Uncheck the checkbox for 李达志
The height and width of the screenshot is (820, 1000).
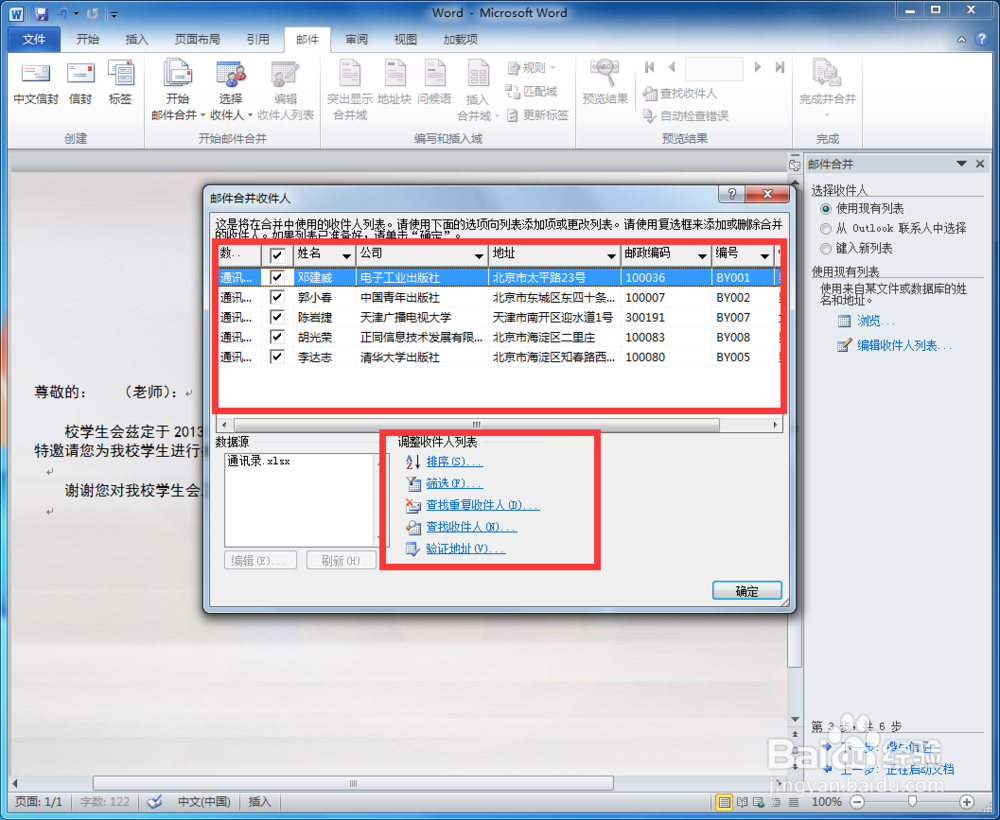277,356
